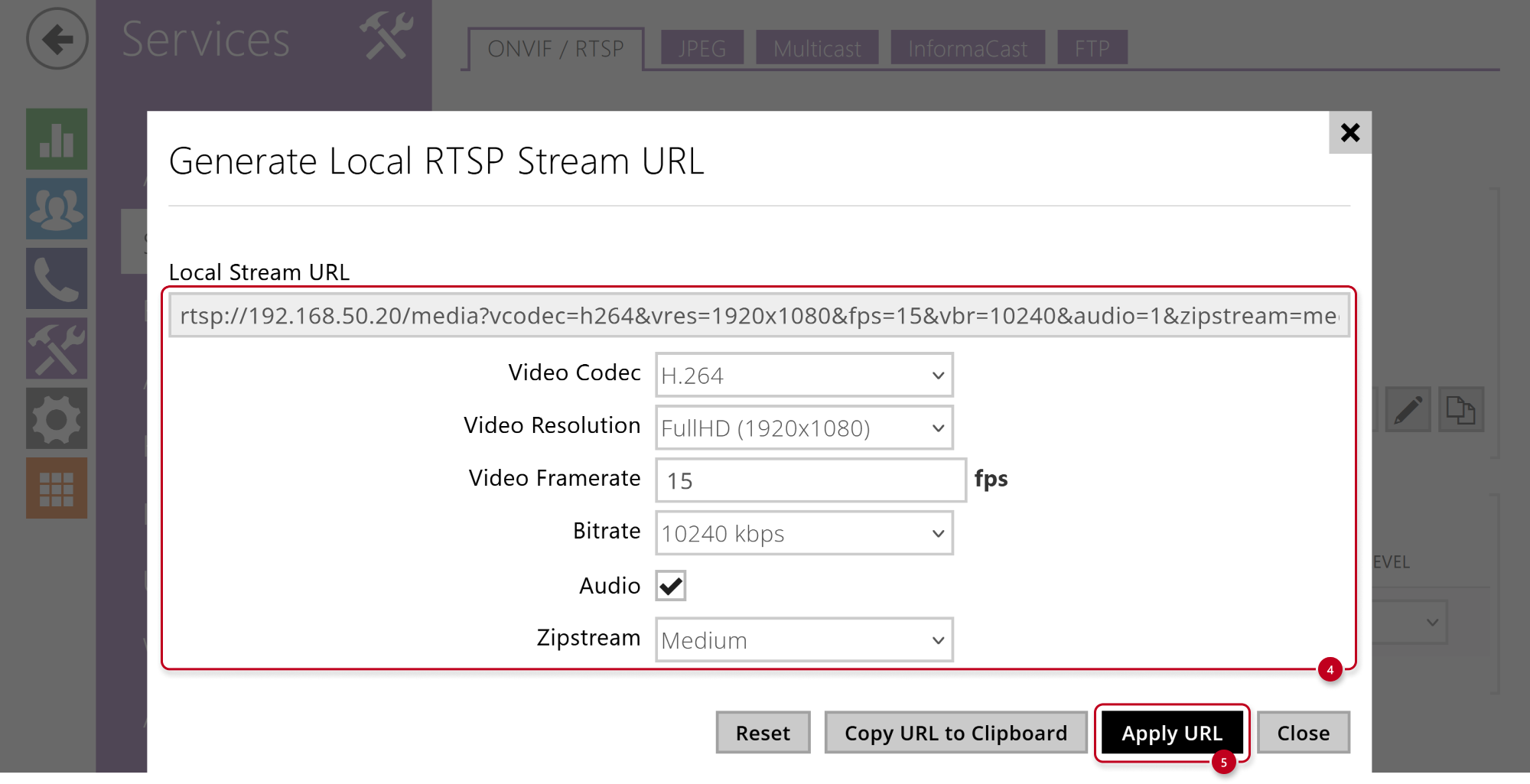Switch to the Multicast tab
Screen dimensions: 1530x784
pos(817,48)
